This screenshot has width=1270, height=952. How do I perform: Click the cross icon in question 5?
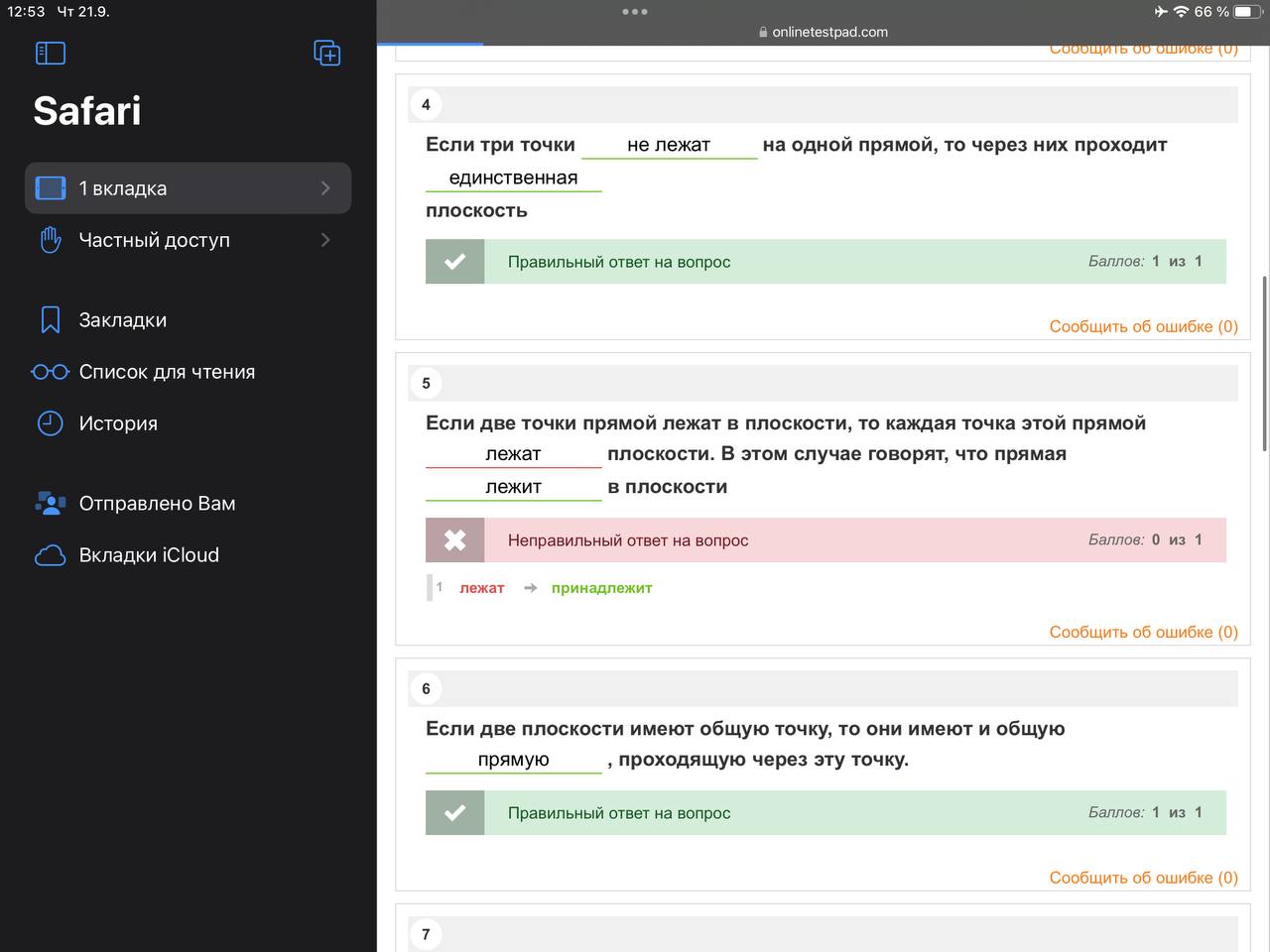click(454, 540)
